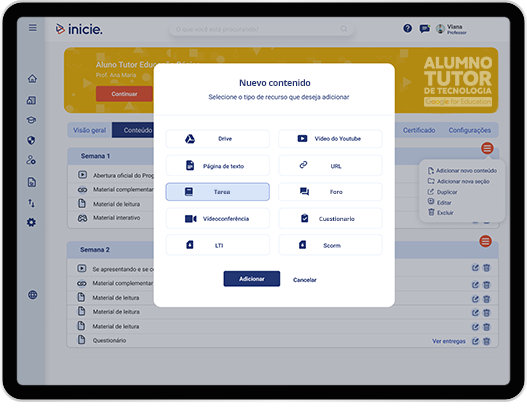Open the help question mark icon
Image resolution: width=527 pixels, height=408 pixels.
pos(407,29)
